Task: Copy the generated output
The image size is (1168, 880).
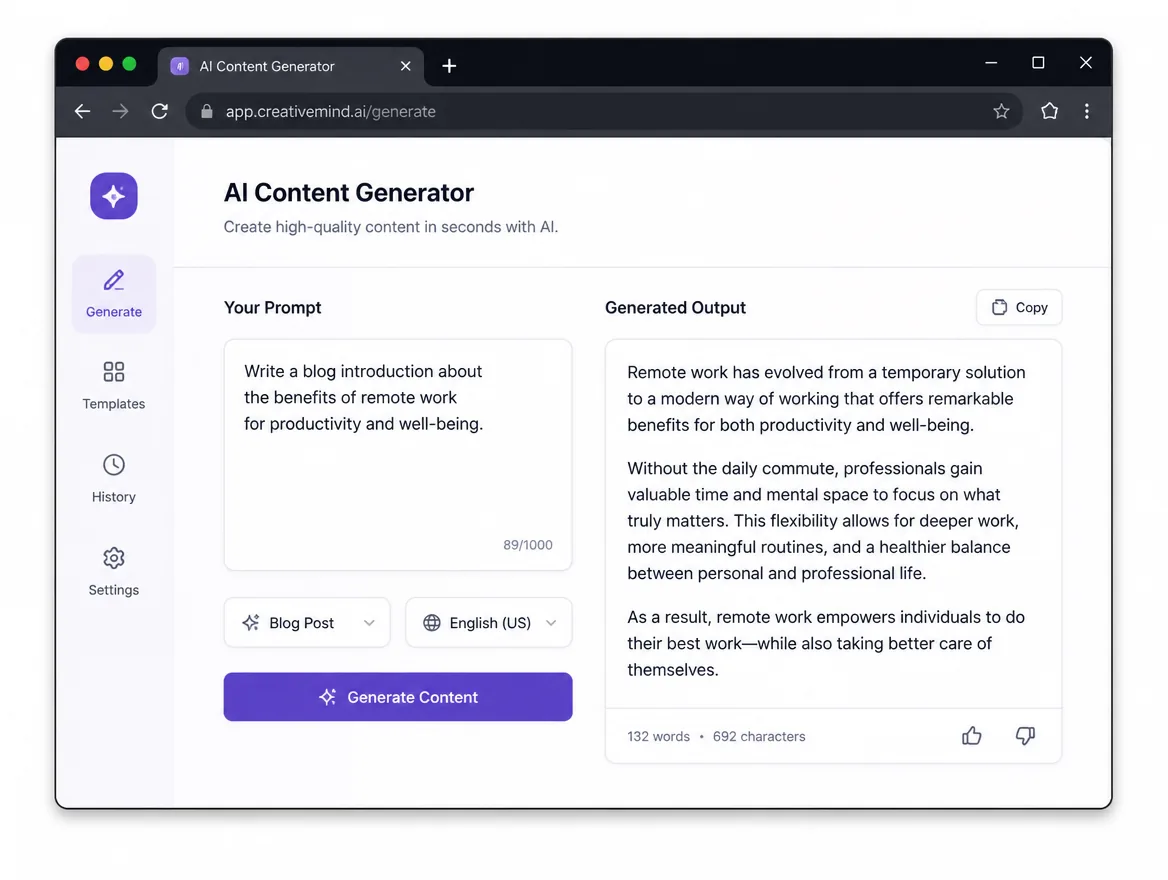Action: coord(1019,307)
